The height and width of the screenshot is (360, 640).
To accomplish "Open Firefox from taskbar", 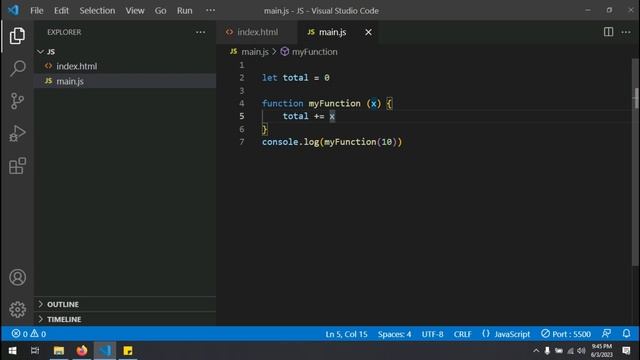I will coord(82,351).
